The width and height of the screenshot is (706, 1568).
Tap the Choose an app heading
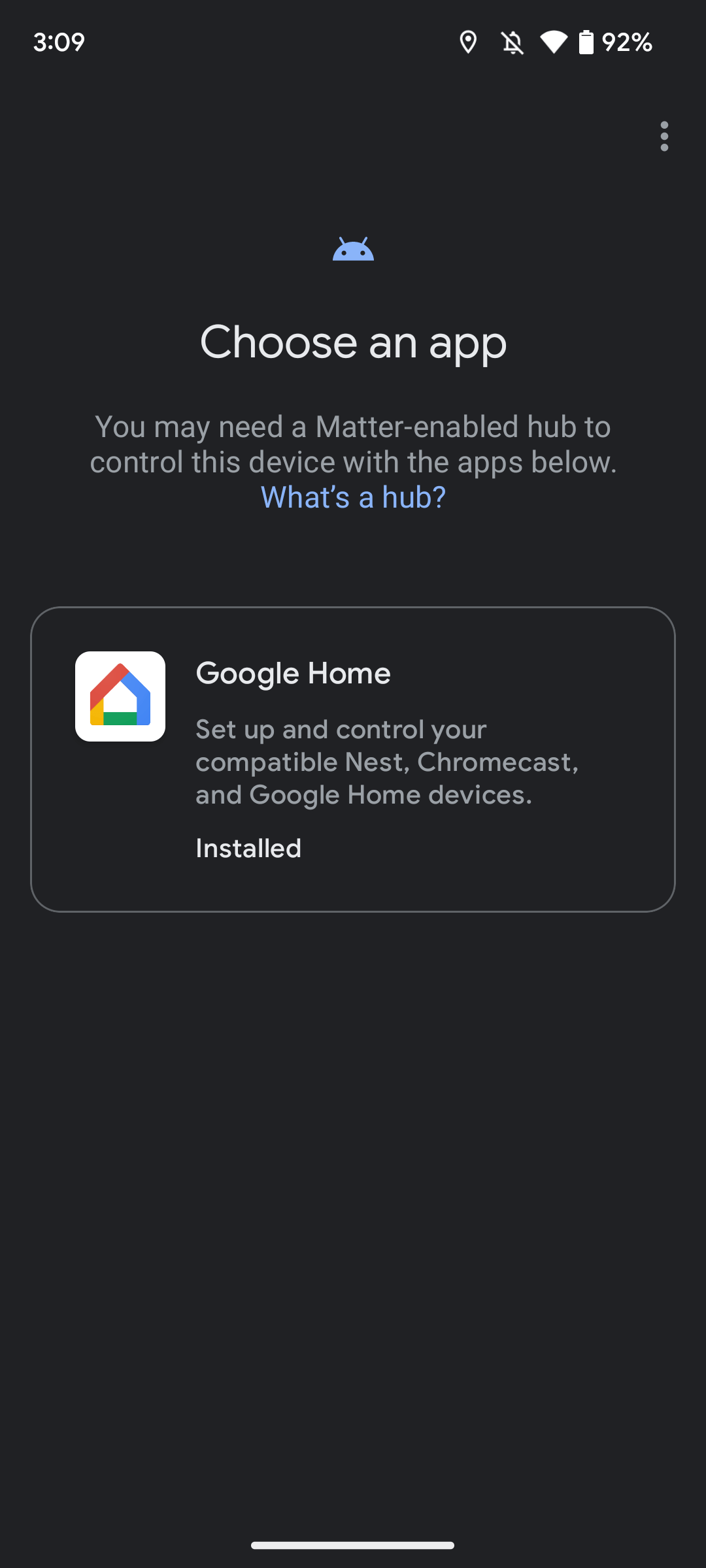click(353, 342)
